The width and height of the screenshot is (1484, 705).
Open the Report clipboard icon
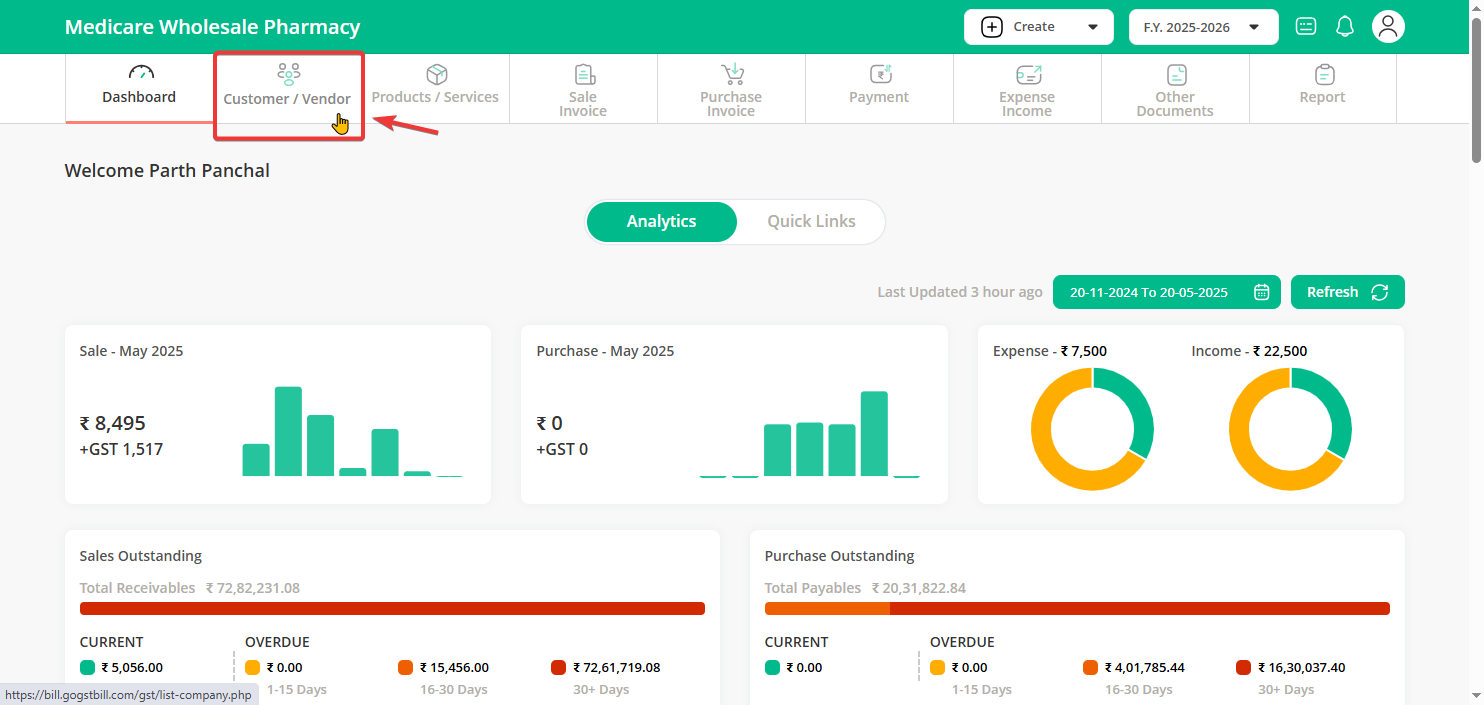pyautogui.click(x=1324, y=75)
